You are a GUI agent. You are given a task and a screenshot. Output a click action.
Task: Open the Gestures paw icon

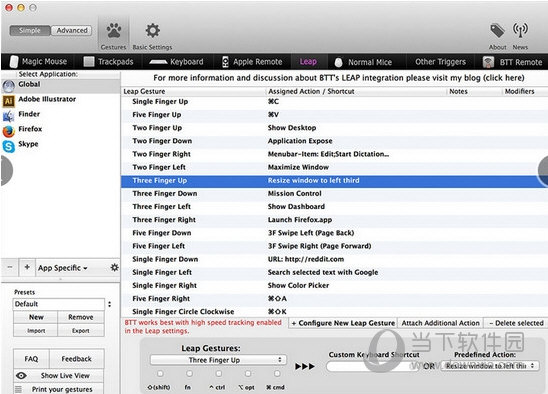pos(114,31)
